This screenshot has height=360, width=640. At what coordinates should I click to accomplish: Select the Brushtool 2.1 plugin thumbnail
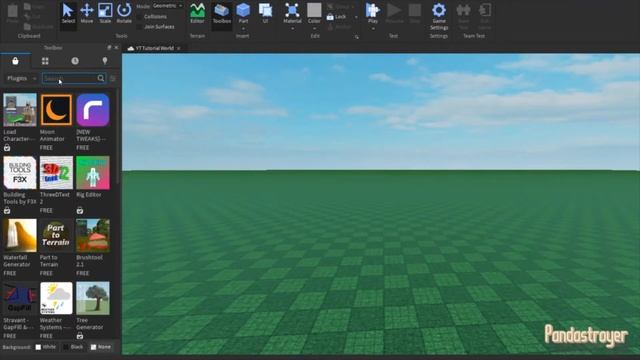tap(93, 236)
